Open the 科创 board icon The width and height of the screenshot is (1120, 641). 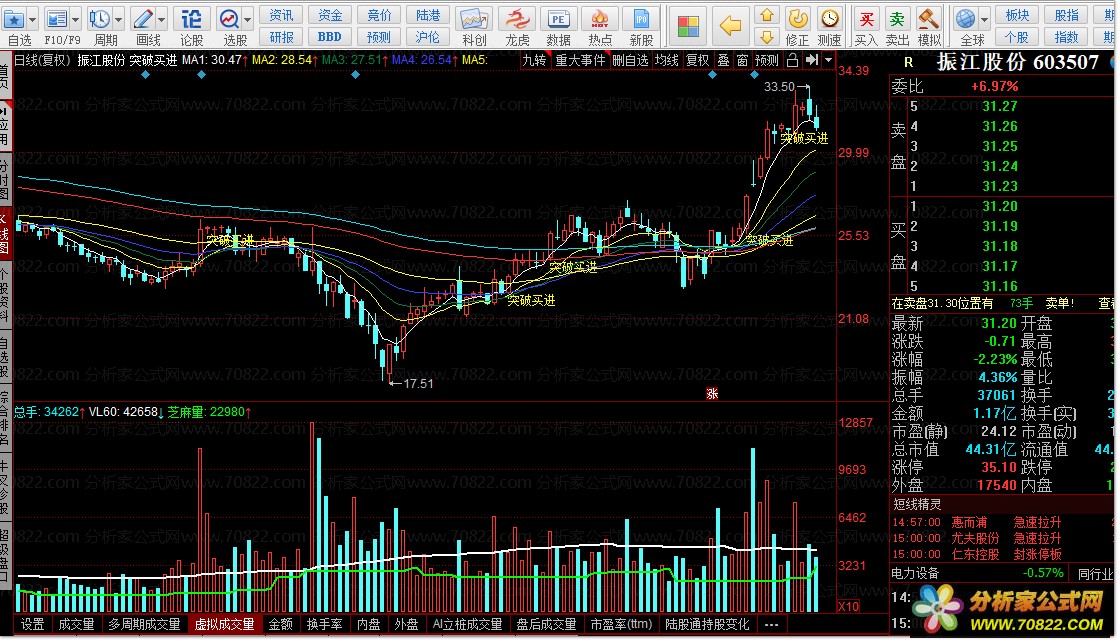(x=474, y=19)
